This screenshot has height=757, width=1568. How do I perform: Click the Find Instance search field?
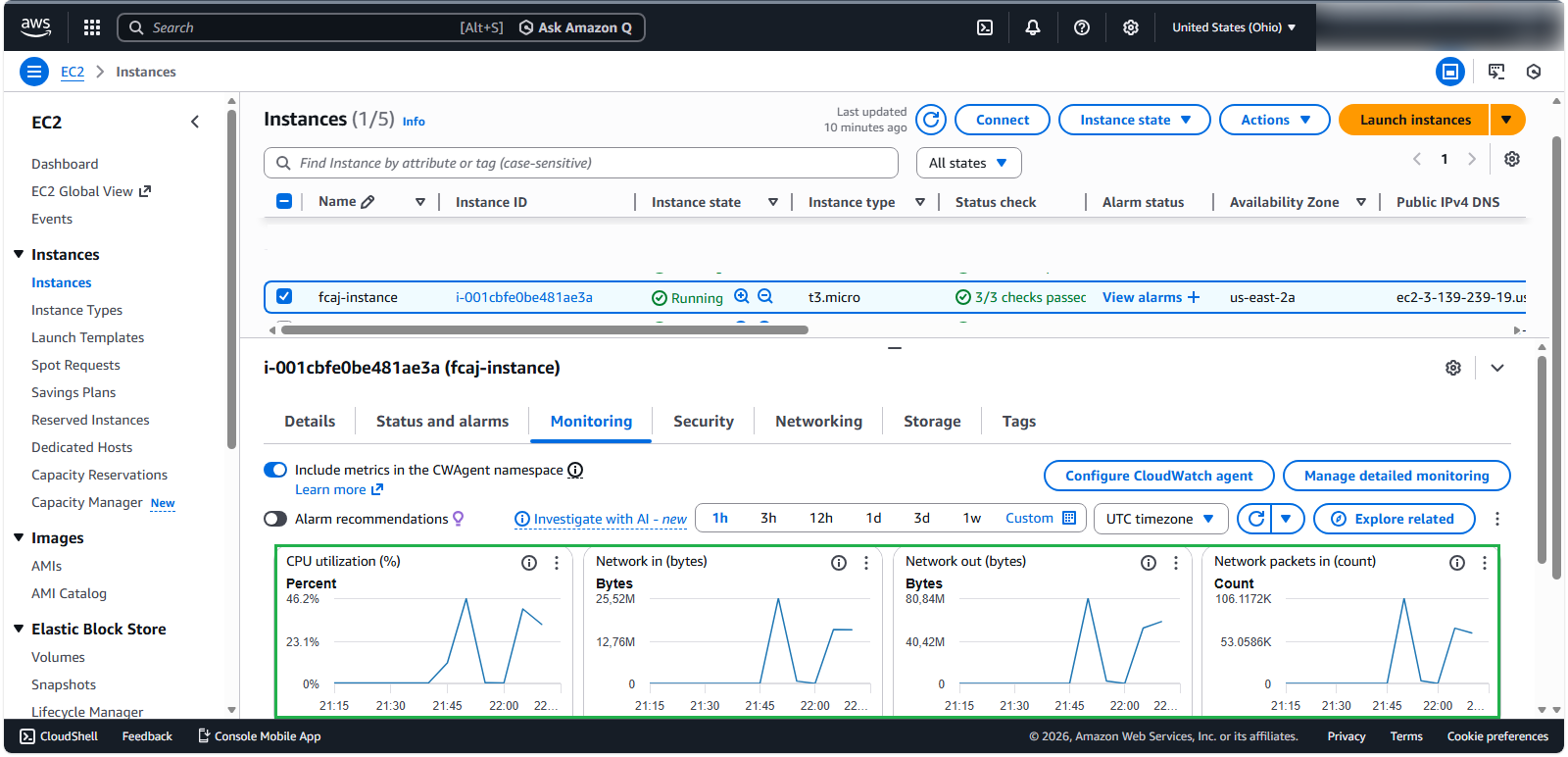pos(581,163)
